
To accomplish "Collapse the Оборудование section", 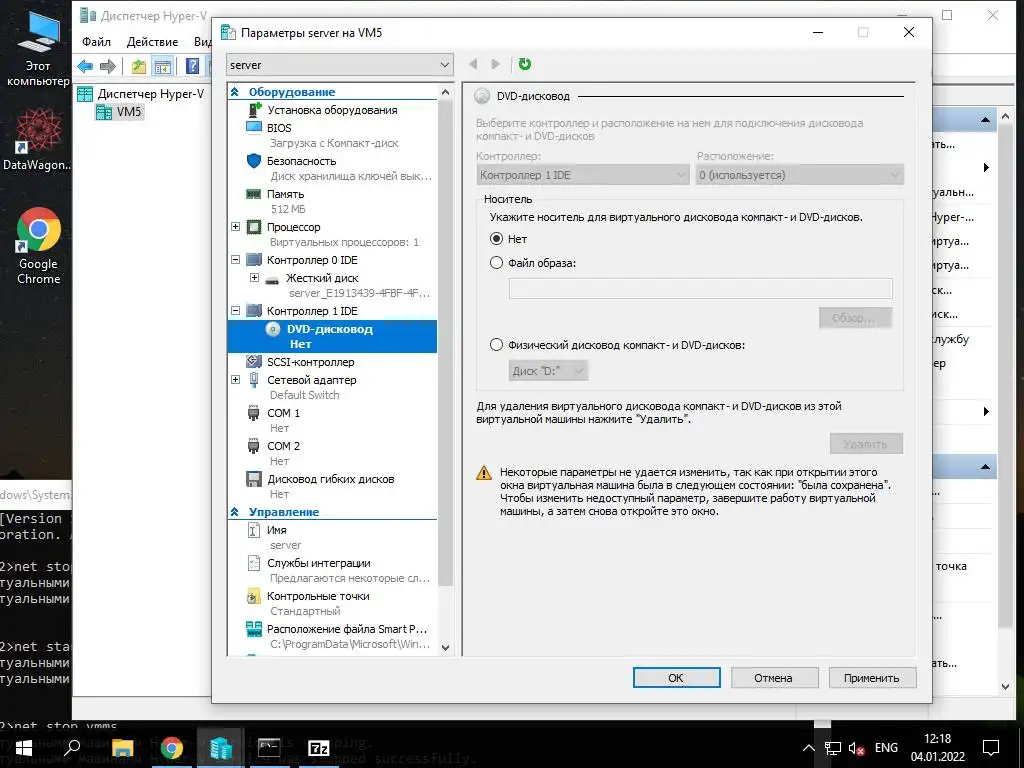I will (235, 92).
